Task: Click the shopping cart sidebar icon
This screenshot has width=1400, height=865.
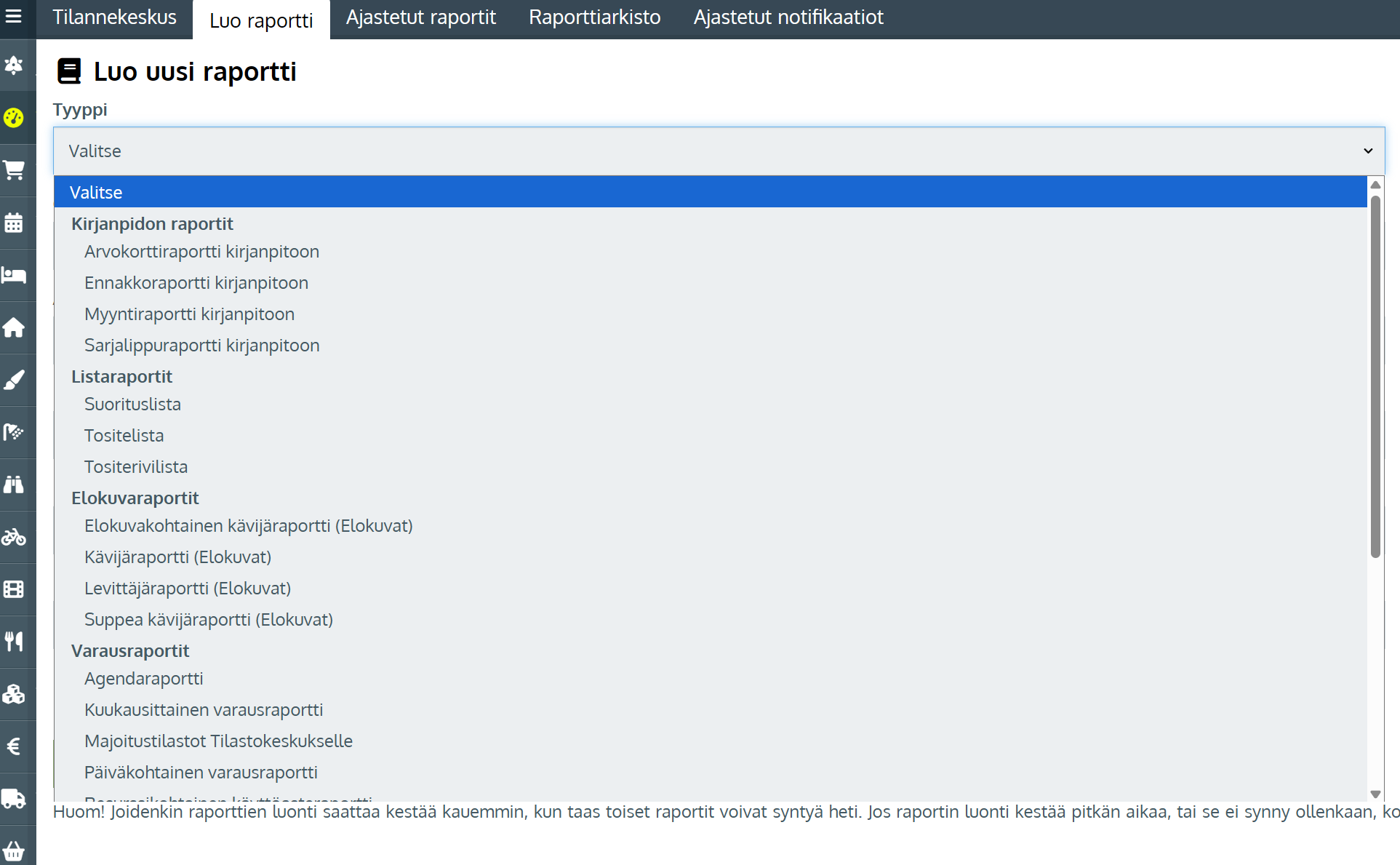Action: (14, 170)
